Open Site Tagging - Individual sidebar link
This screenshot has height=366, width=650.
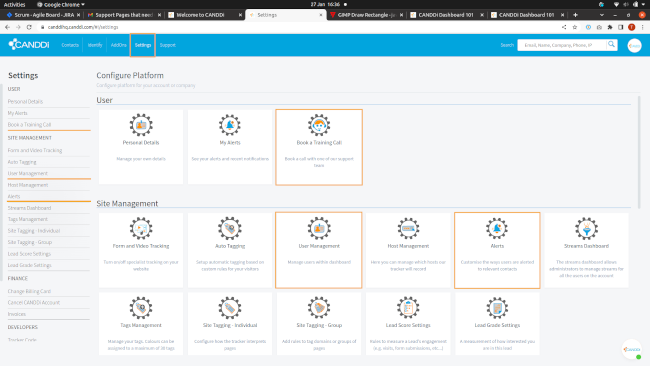pyautogui.click(x=34, y=231)
